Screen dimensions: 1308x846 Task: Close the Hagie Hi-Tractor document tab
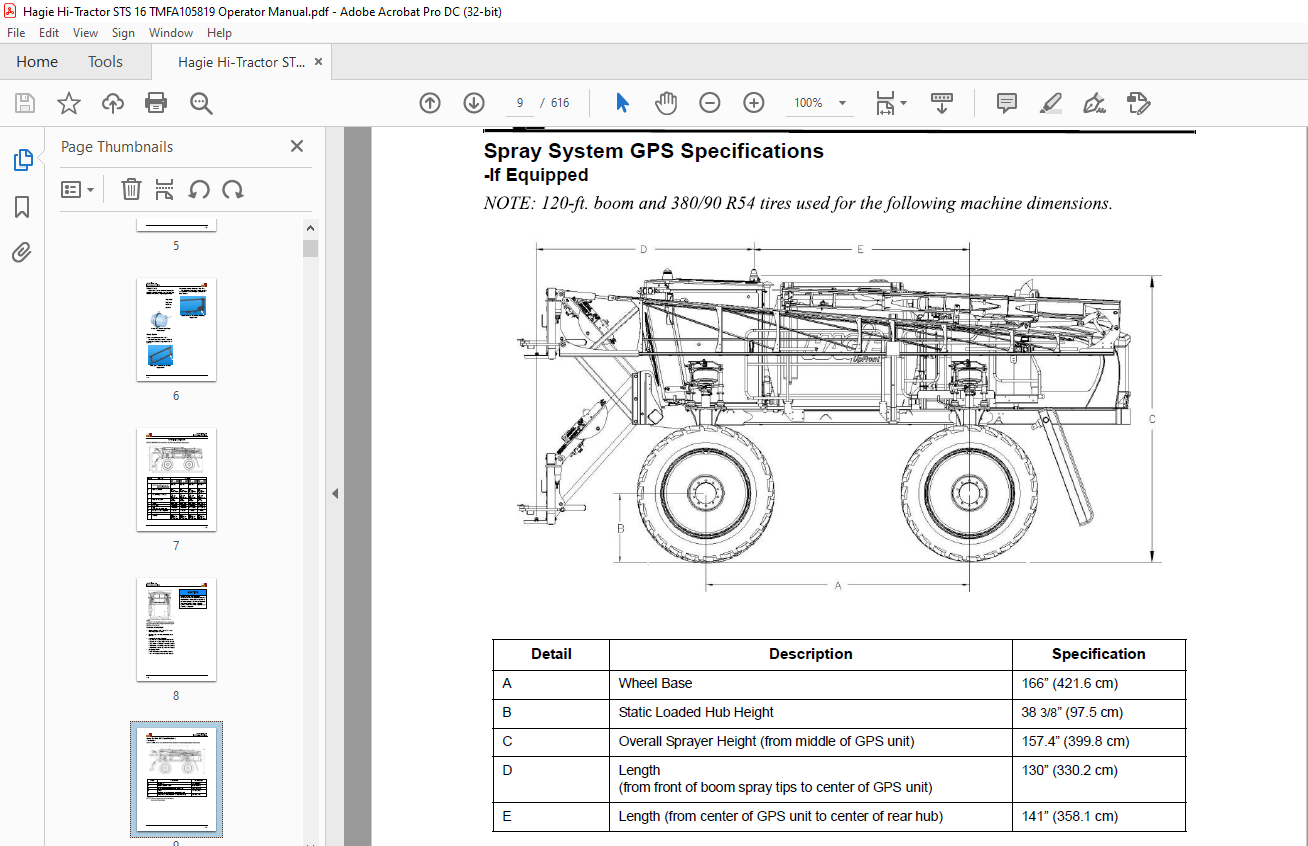[319, 62]
